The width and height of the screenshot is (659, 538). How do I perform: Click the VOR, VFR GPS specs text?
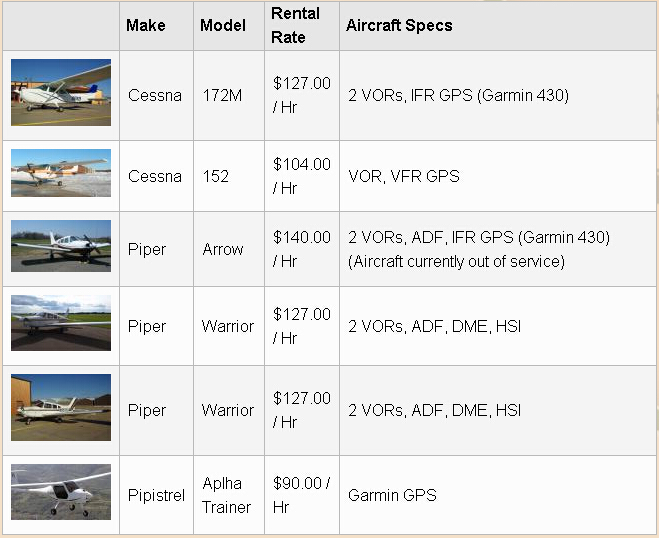pyautogui.click(x=404, y=176)
